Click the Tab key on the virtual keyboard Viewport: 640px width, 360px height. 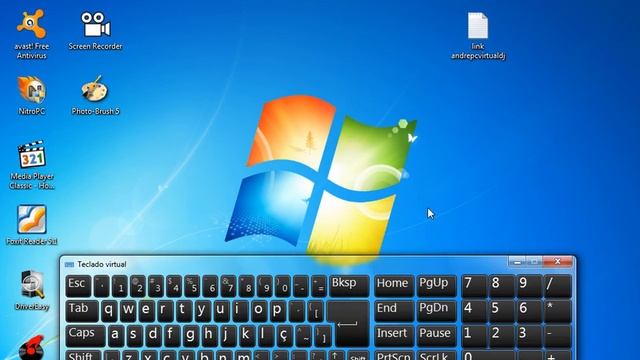pyautogui.click(x=82, y=311)
